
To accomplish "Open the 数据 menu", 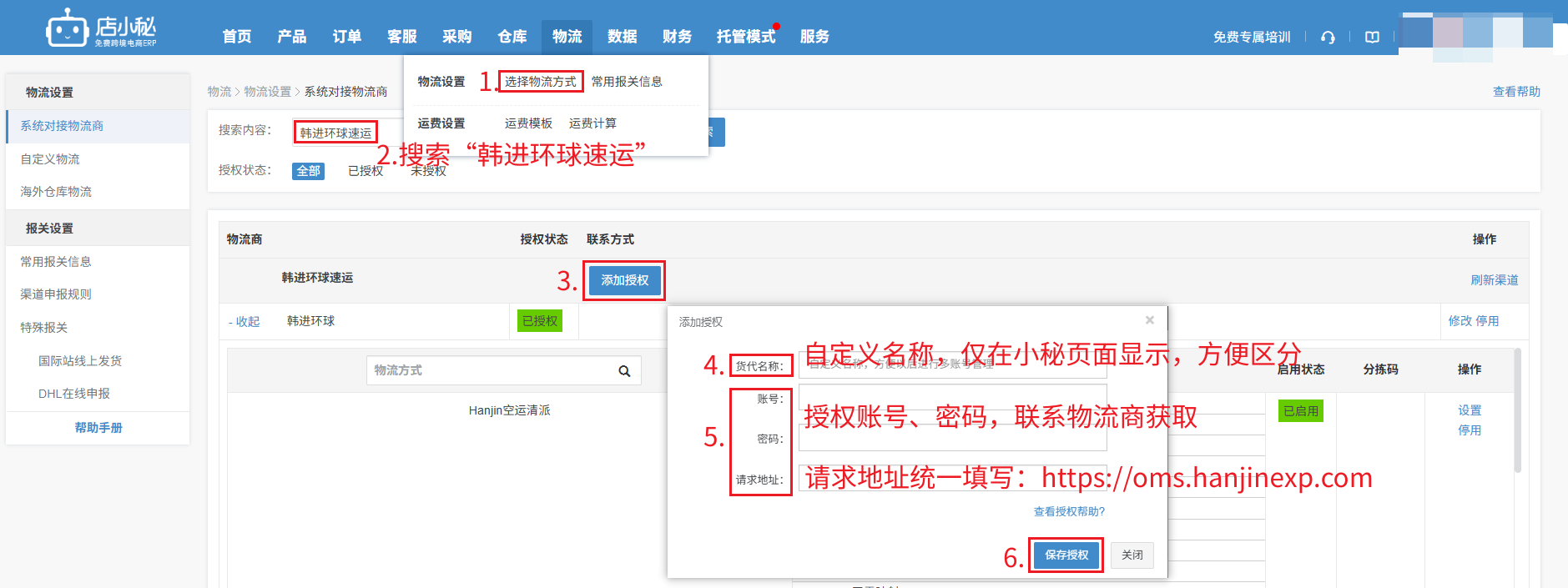I will [x=623, y=37].
